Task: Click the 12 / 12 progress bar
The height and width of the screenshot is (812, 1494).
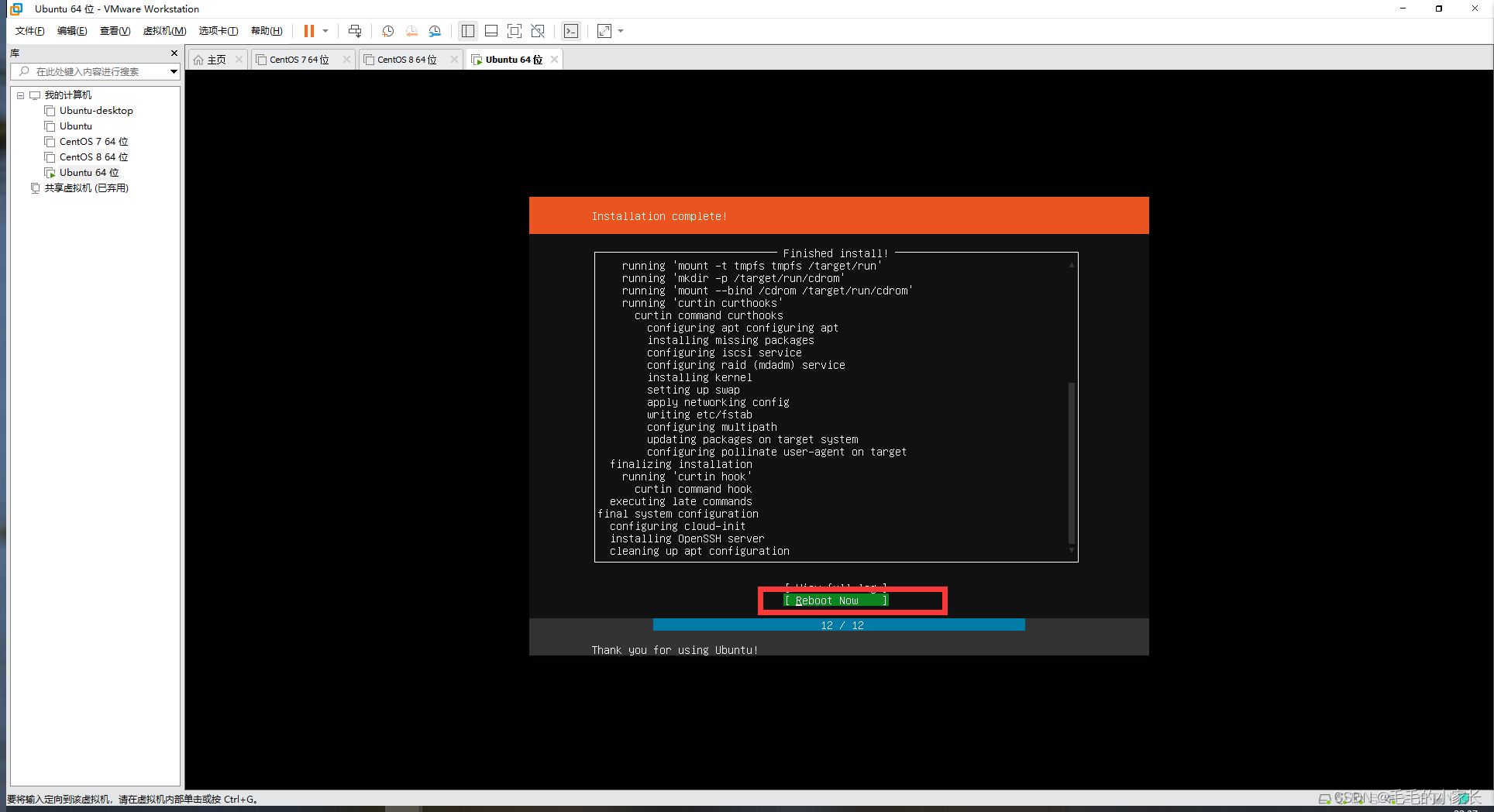Action: [839, 625]
